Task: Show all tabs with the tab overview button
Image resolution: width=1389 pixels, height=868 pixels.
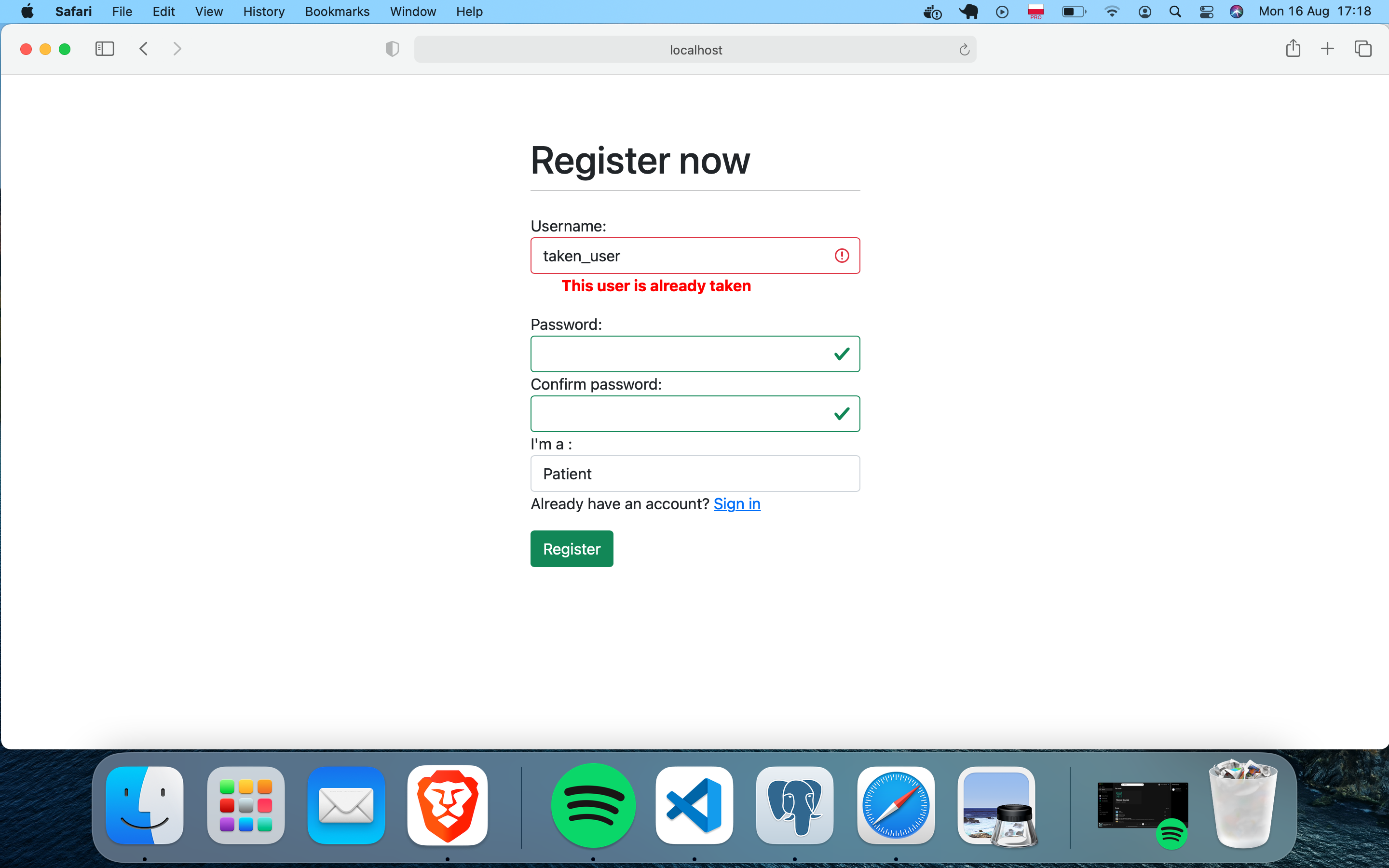Action: 1362,49
